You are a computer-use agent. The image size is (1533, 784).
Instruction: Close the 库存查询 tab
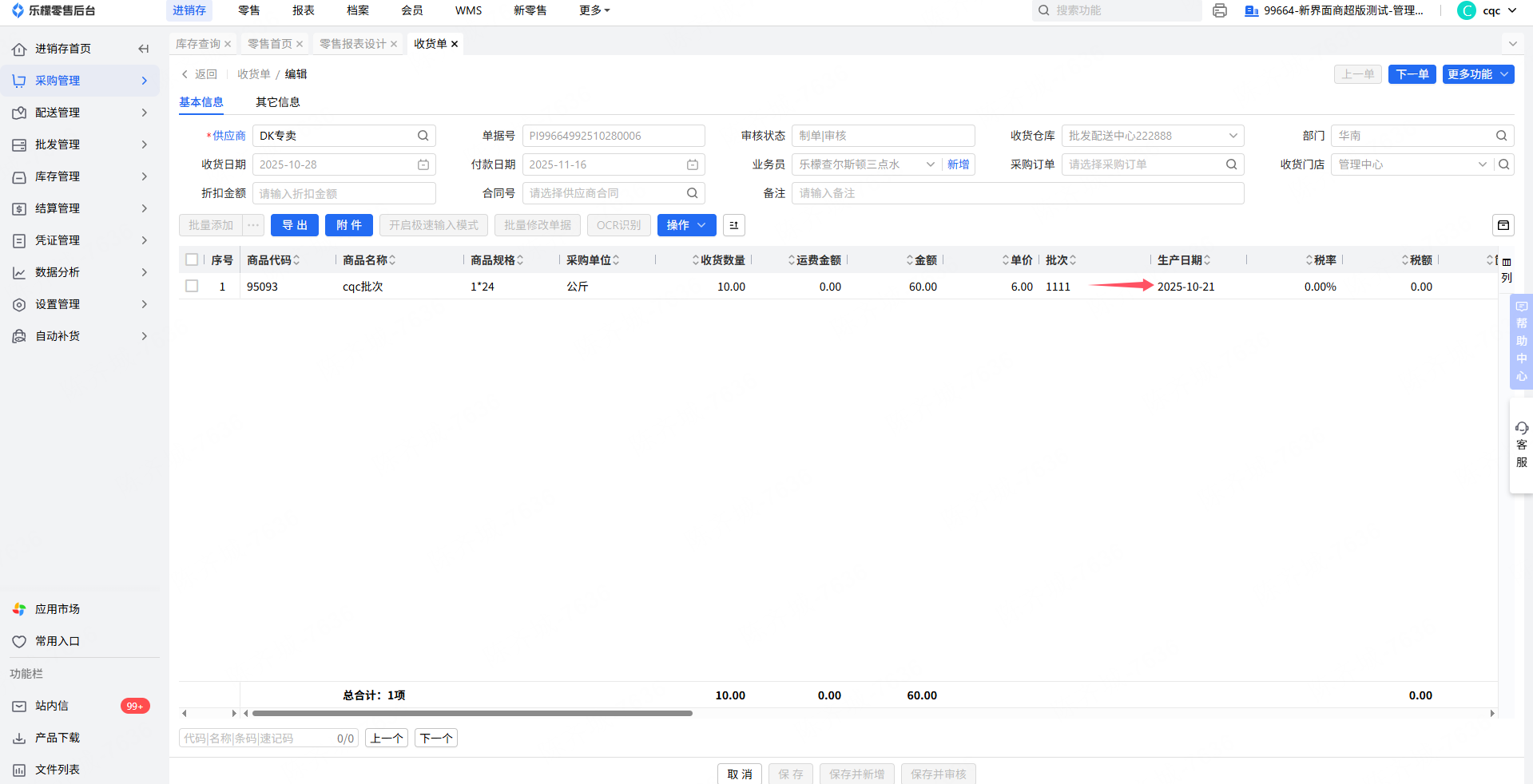[228, 44]
